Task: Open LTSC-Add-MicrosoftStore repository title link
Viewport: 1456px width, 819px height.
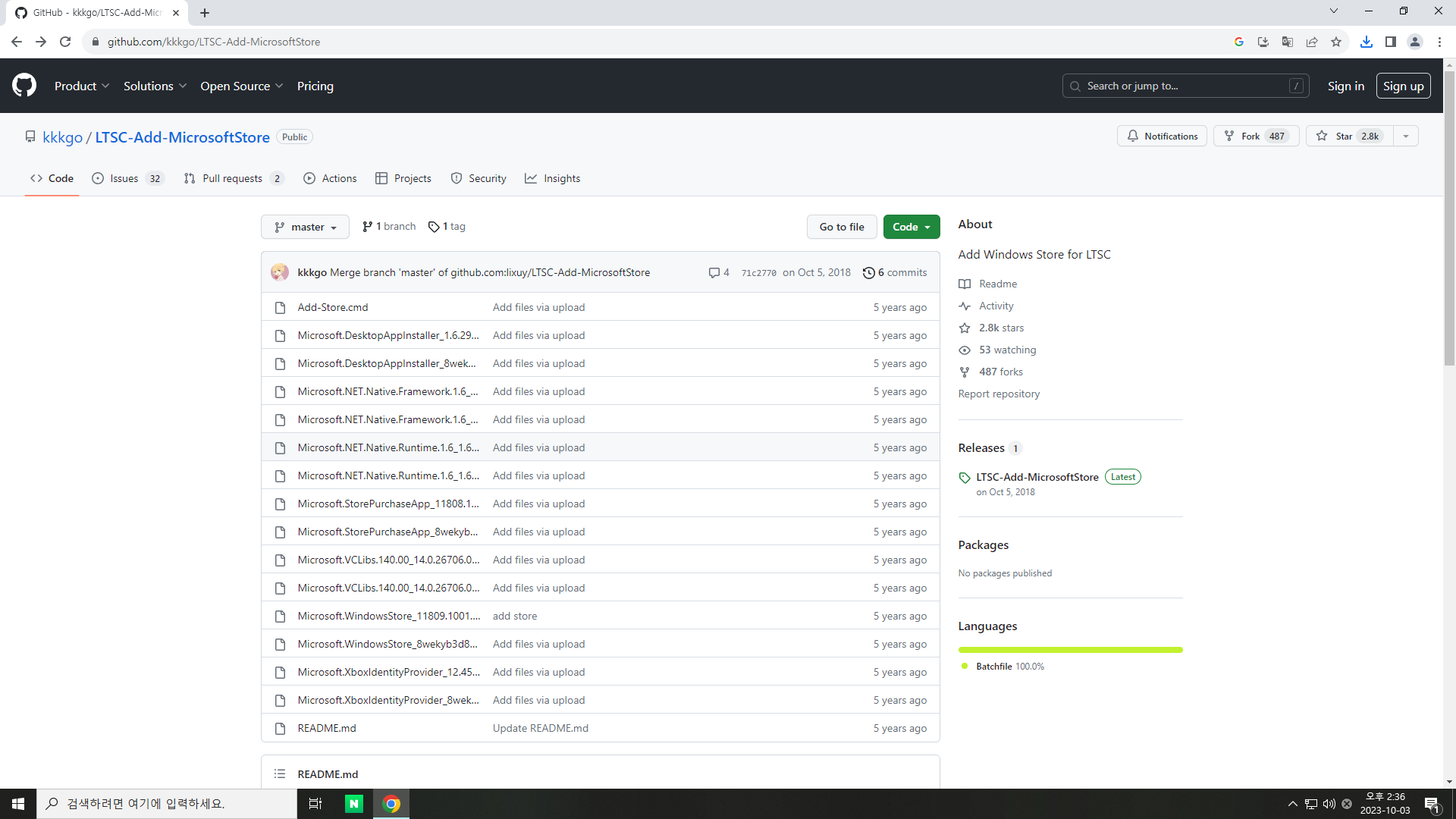Action: click(182, 137)
